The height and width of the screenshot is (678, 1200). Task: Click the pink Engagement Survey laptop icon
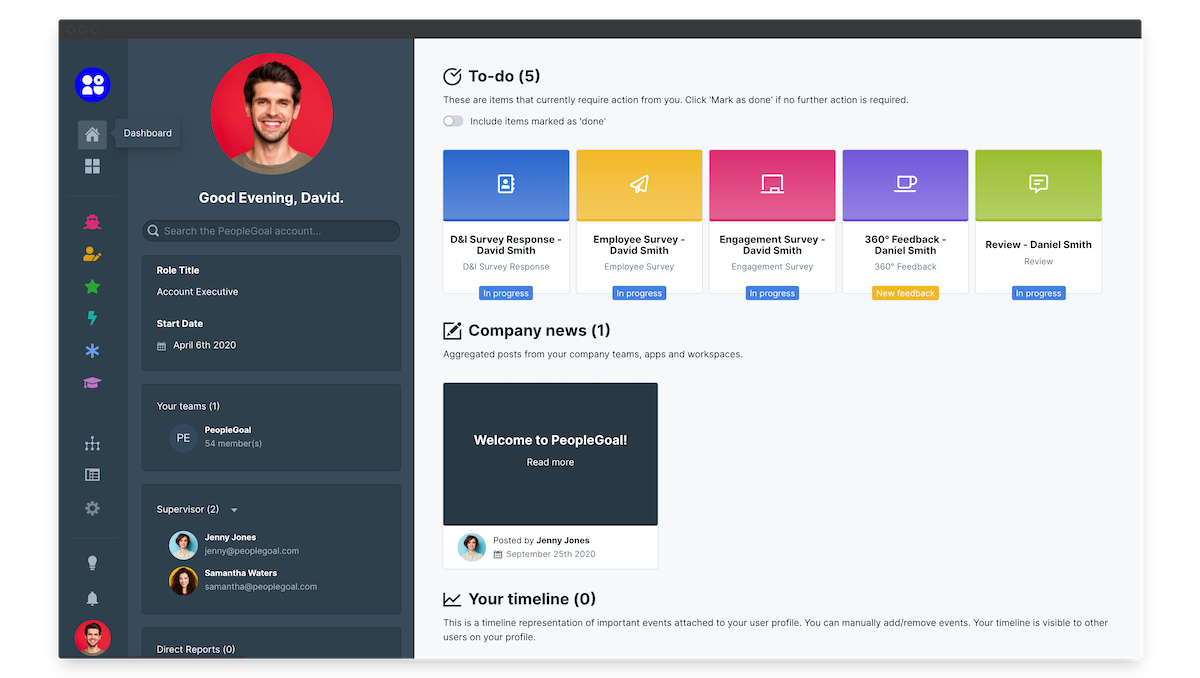pyautogui.click(x=772, y=184)
